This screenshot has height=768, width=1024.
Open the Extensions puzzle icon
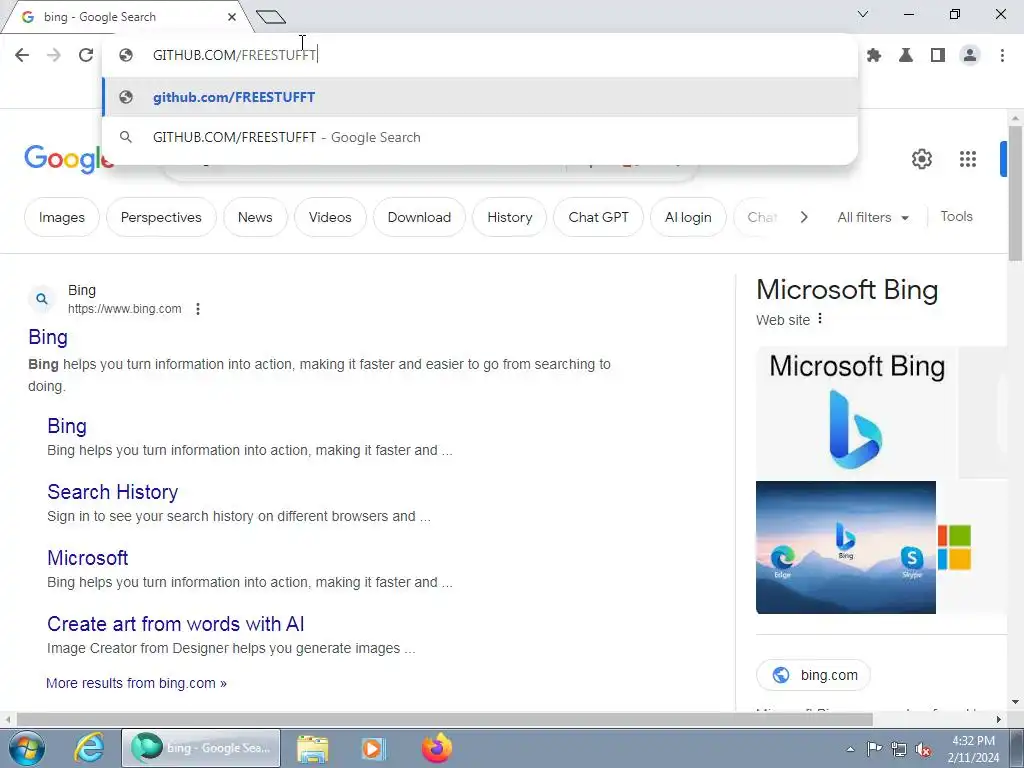(x=874, y=56)
